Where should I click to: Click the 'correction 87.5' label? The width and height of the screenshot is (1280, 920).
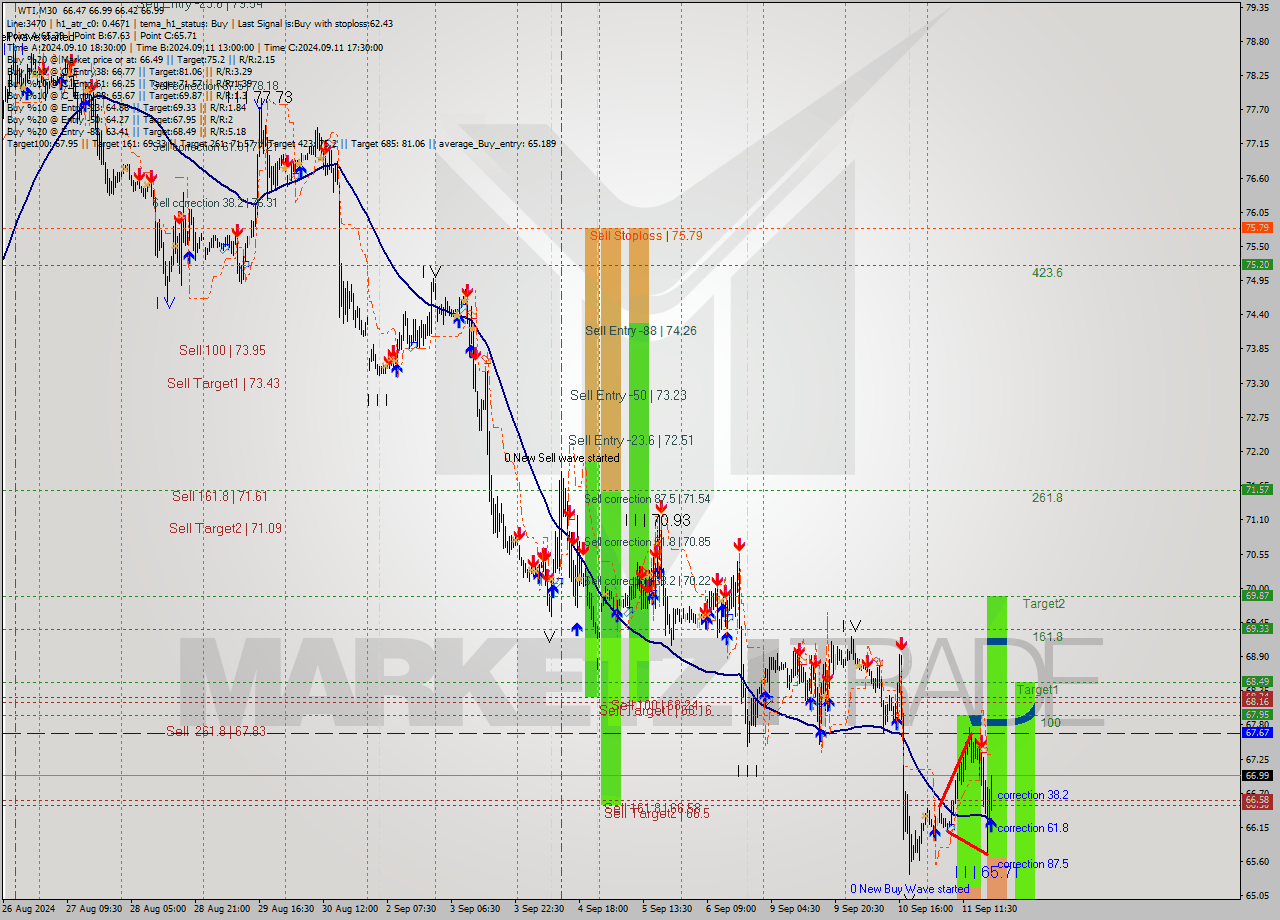click(x=1033, y=864)
